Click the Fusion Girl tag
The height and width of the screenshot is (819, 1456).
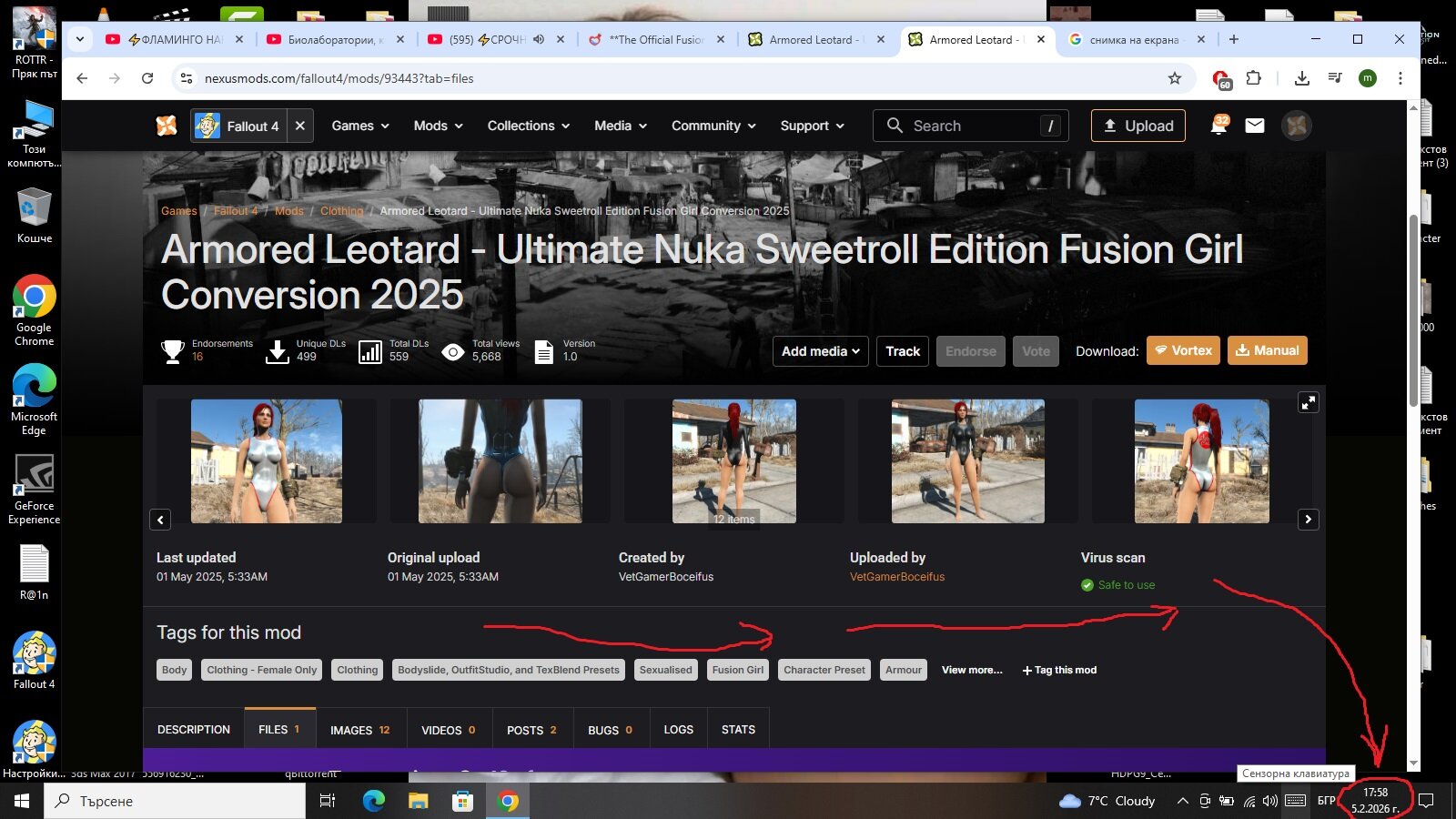[x=738, y=670]
